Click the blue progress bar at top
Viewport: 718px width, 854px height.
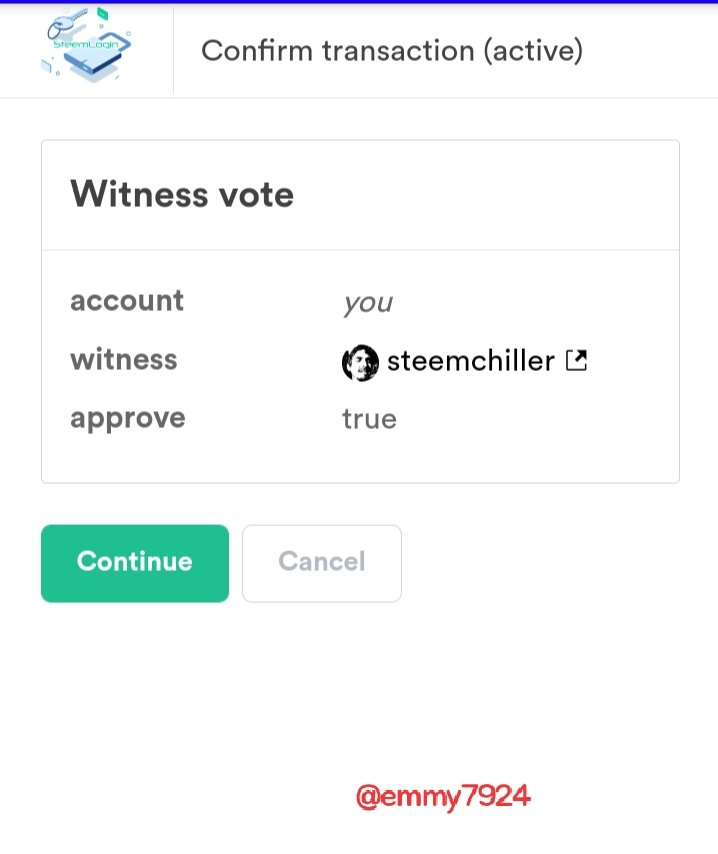[359, 2]
